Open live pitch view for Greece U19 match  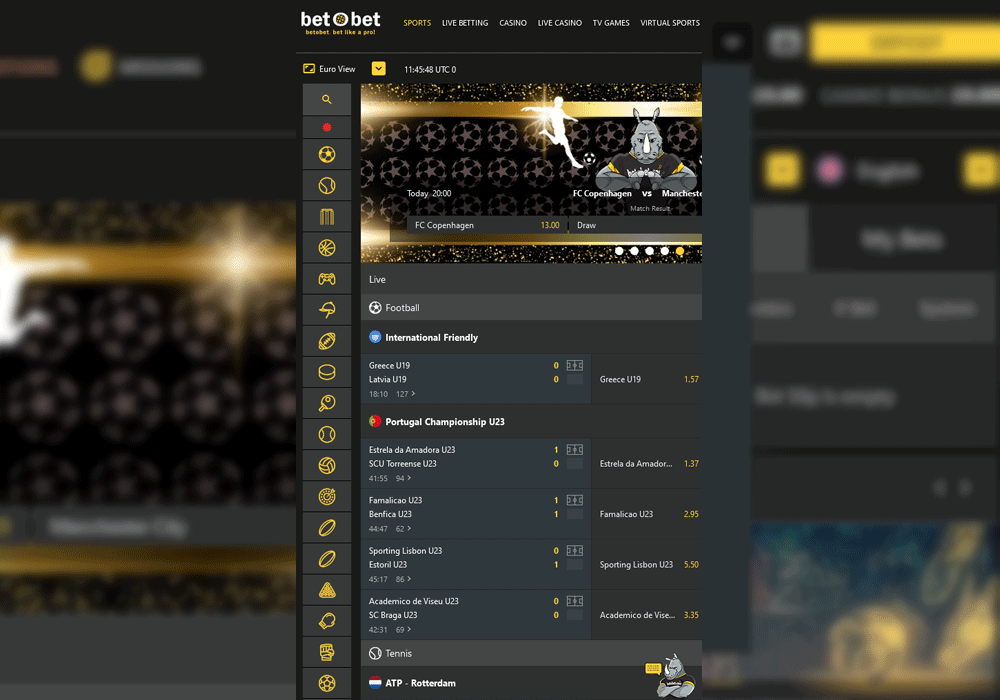(x=575, y=365)
